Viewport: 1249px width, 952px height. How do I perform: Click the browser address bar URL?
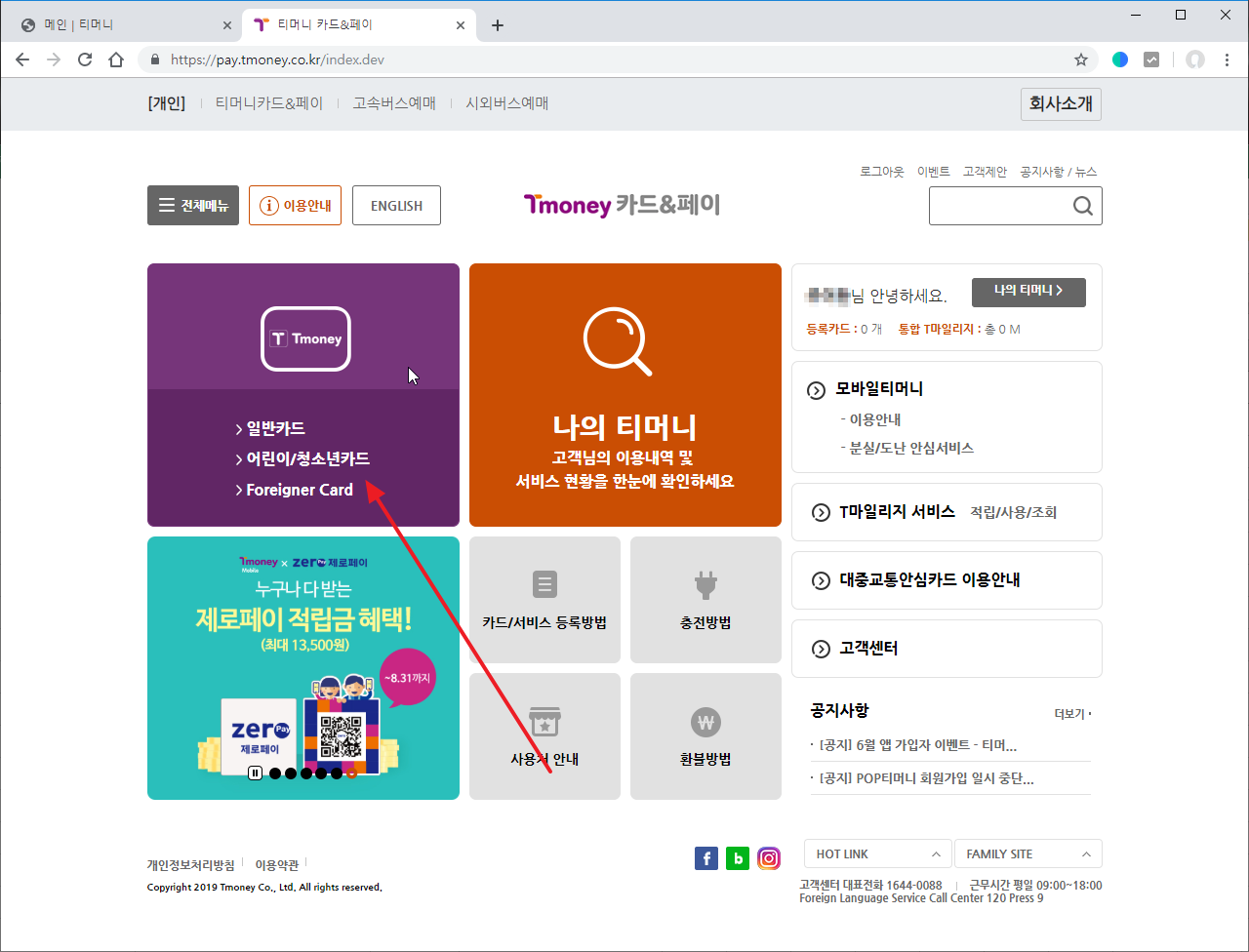(277, 59)
